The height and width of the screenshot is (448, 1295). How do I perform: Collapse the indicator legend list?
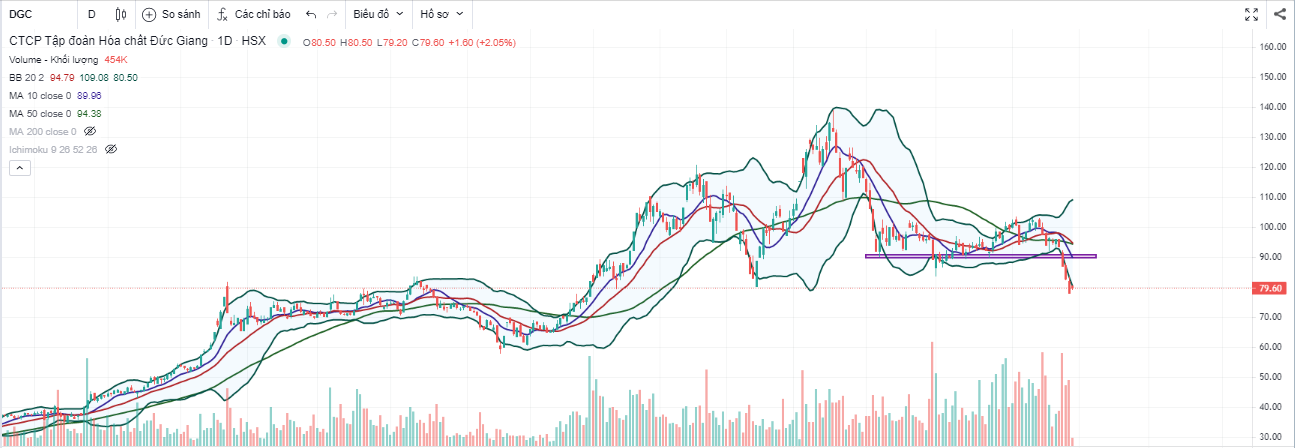(19, 170)
